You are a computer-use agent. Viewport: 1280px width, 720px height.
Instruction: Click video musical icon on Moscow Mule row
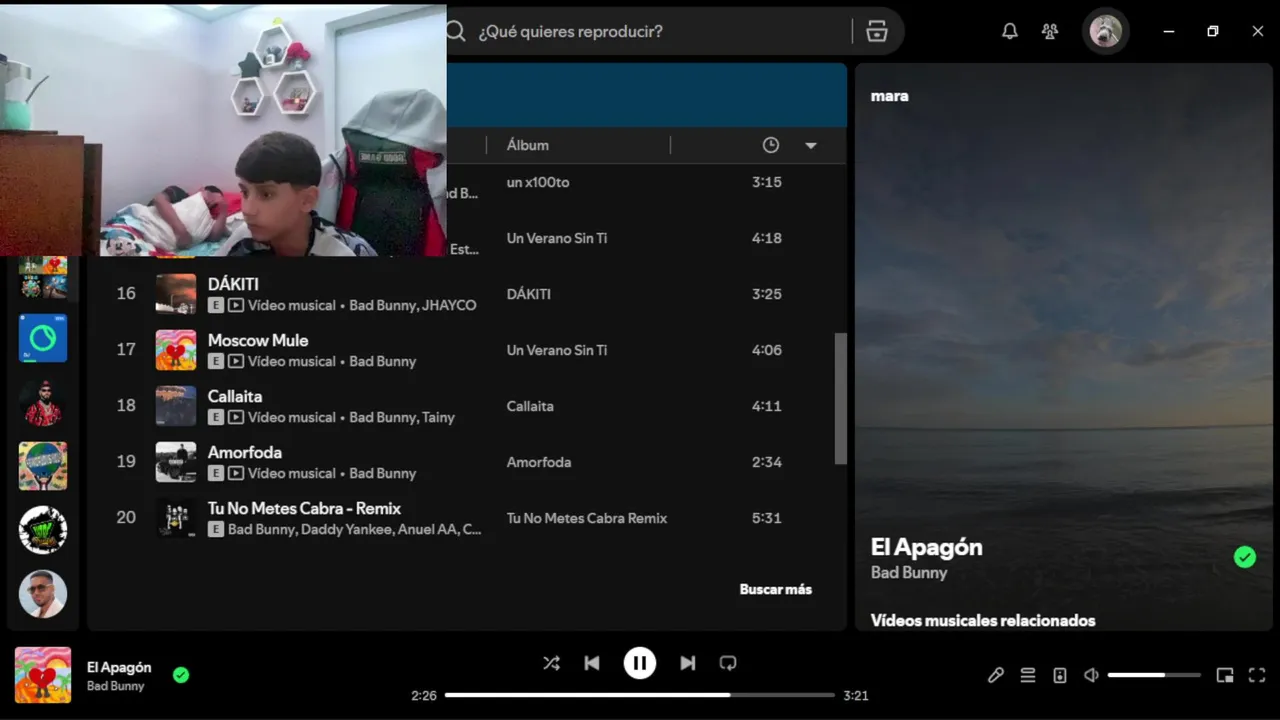[236, 361]
